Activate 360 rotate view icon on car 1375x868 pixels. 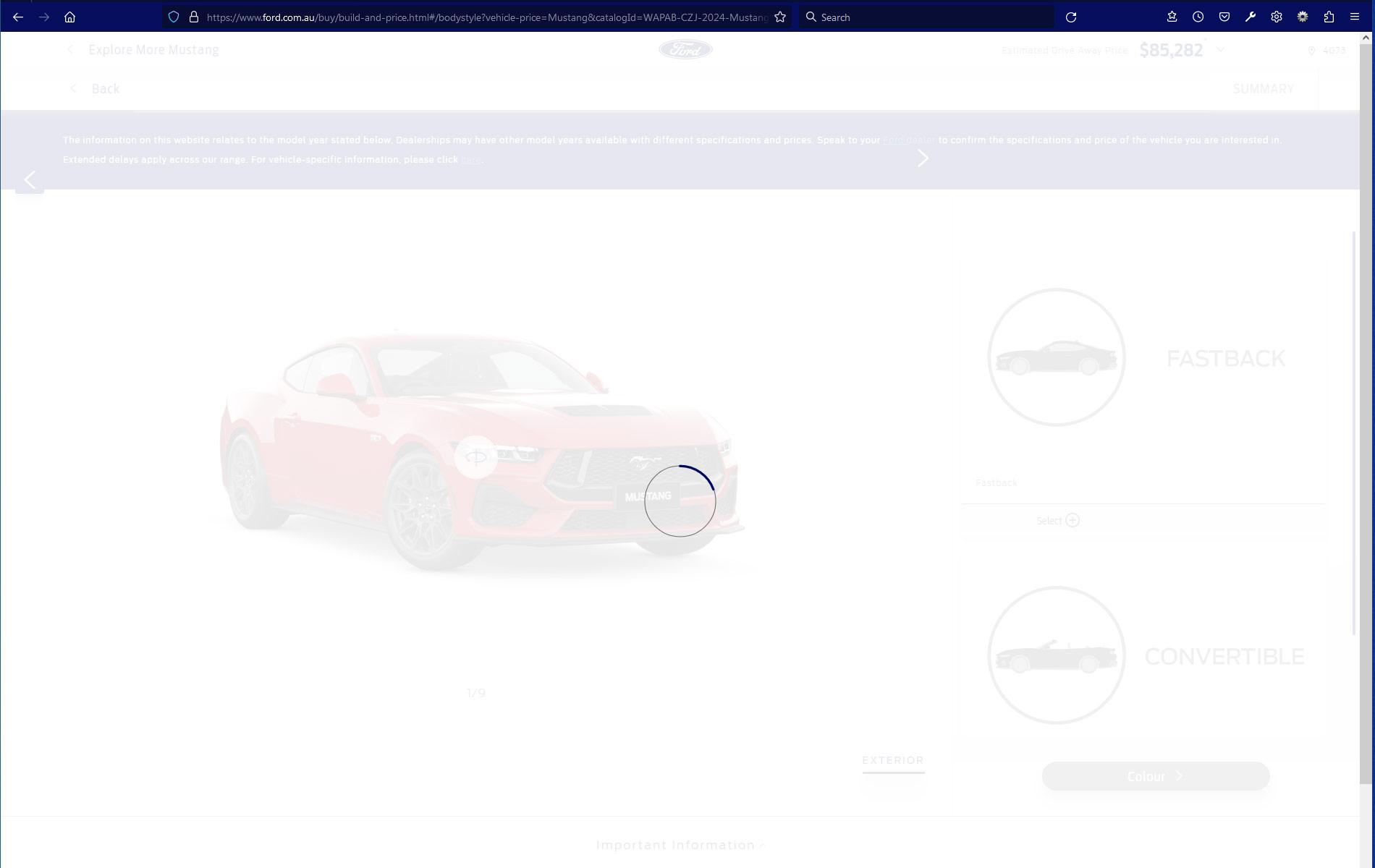click(x=476, y=456)
